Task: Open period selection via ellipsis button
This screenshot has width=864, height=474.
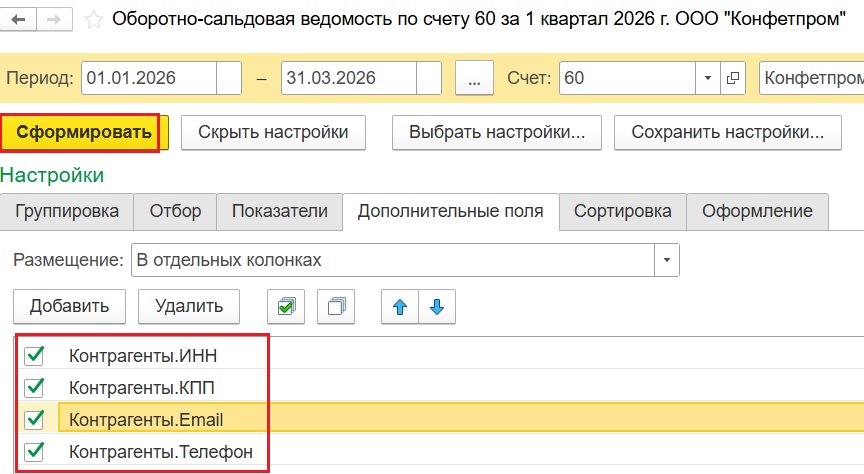Action: tap(474, 78)
